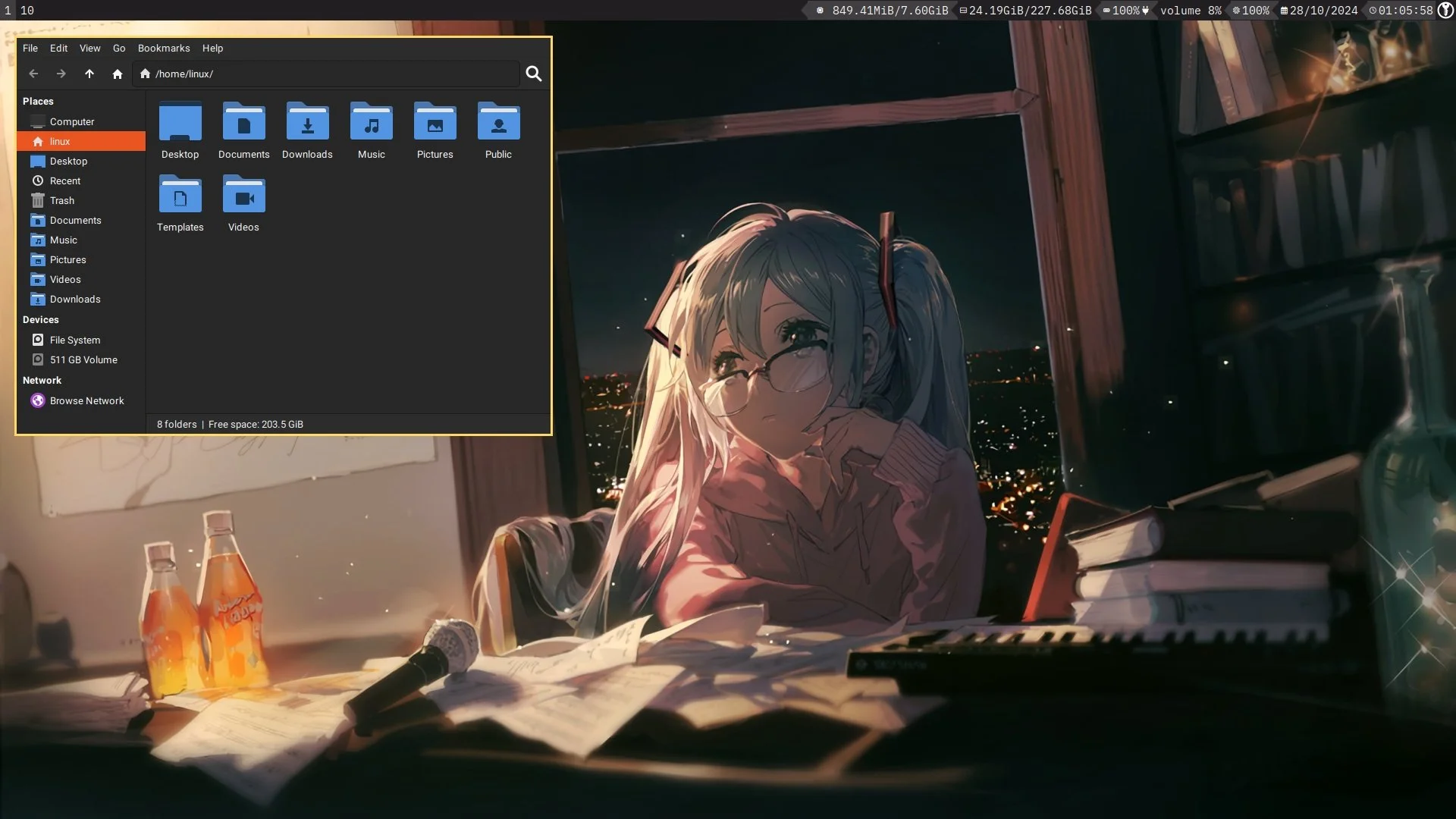Show Recent files from the sidebar

coord(81,180)
